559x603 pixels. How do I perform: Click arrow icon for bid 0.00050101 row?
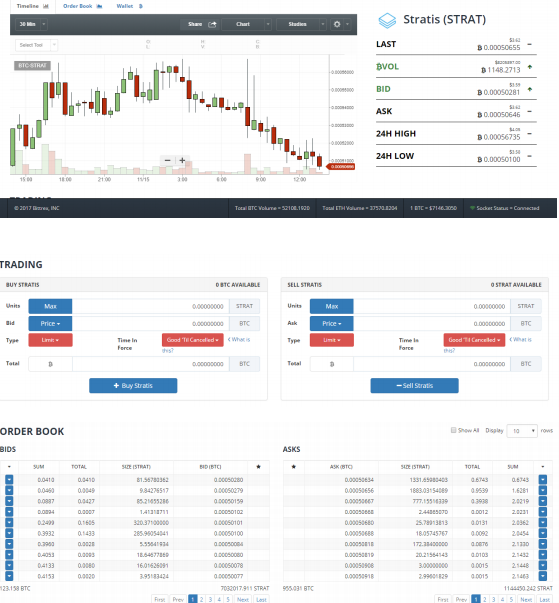9,523
